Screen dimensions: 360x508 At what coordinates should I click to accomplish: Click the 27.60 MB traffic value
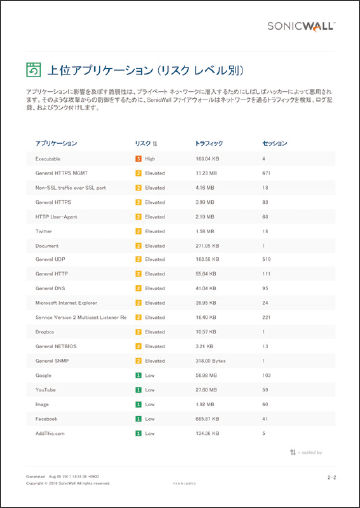pyautogui.click(x=206, y=390)
